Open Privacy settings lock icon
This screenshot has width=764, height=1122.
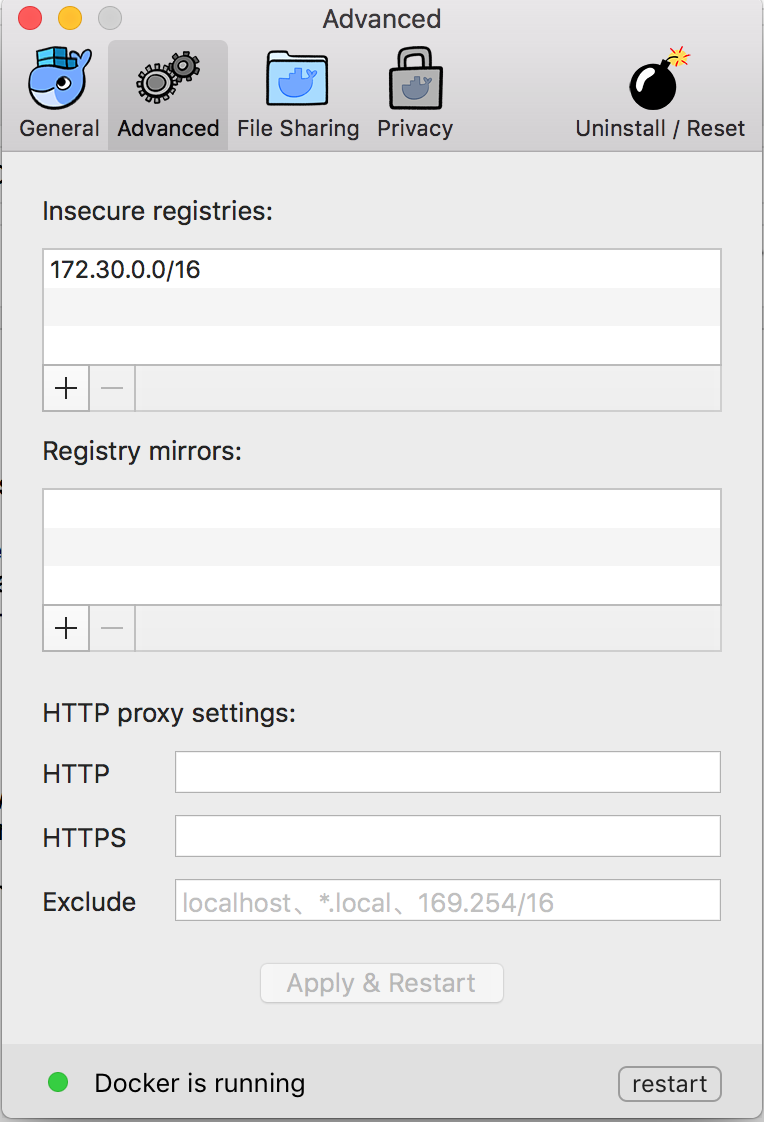(x=414, y=78)
